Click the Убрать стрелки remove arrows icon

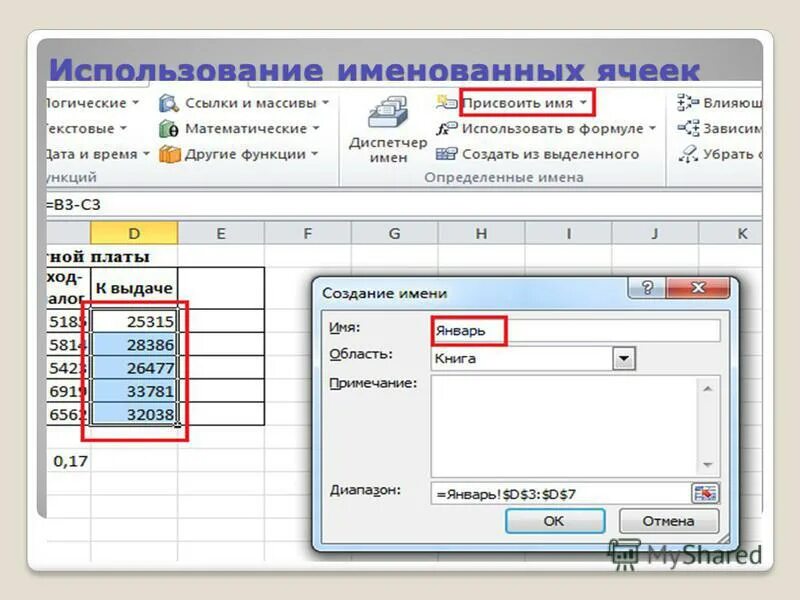[688, 154]
